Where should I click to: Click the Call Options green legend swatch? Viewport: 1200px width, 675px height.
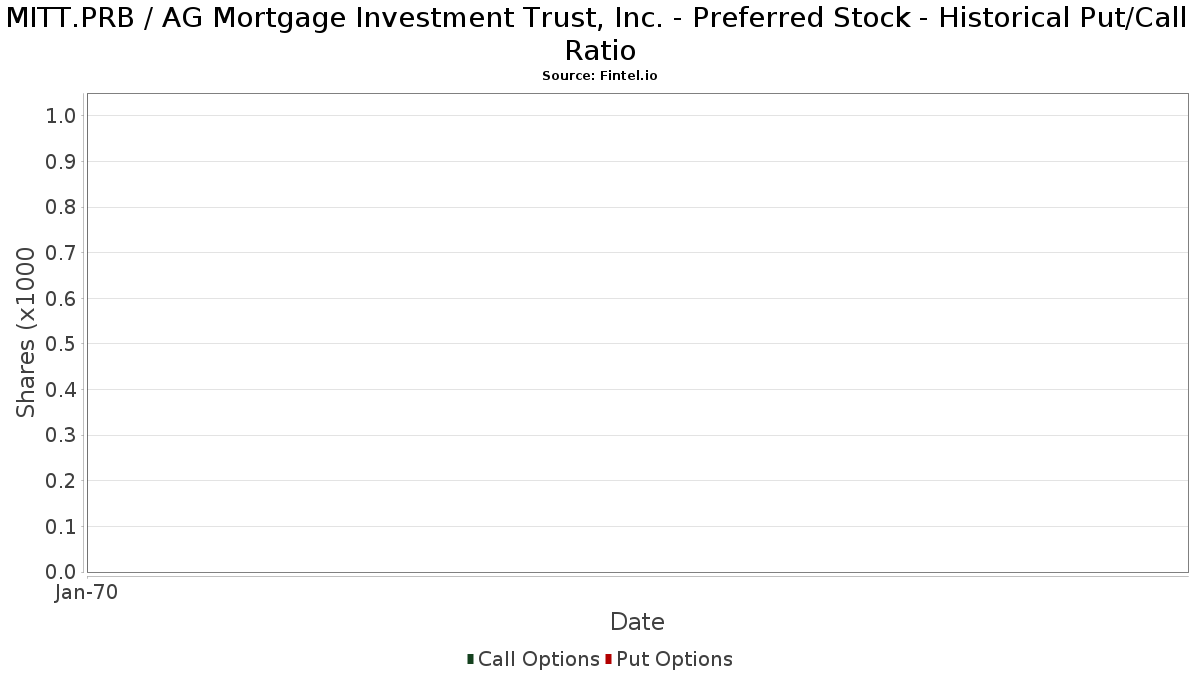click(x=470, y=659)
